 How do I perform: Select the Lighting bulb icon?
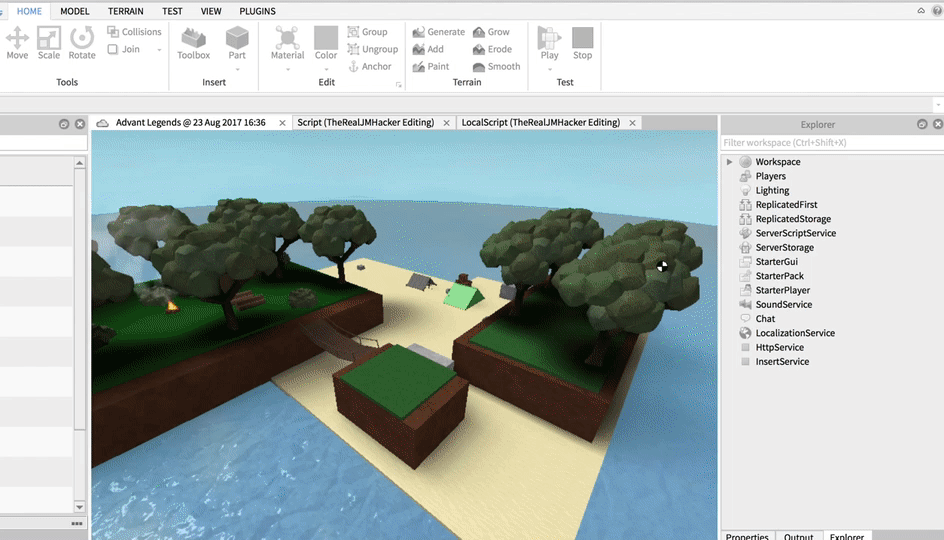click(745, 190)
